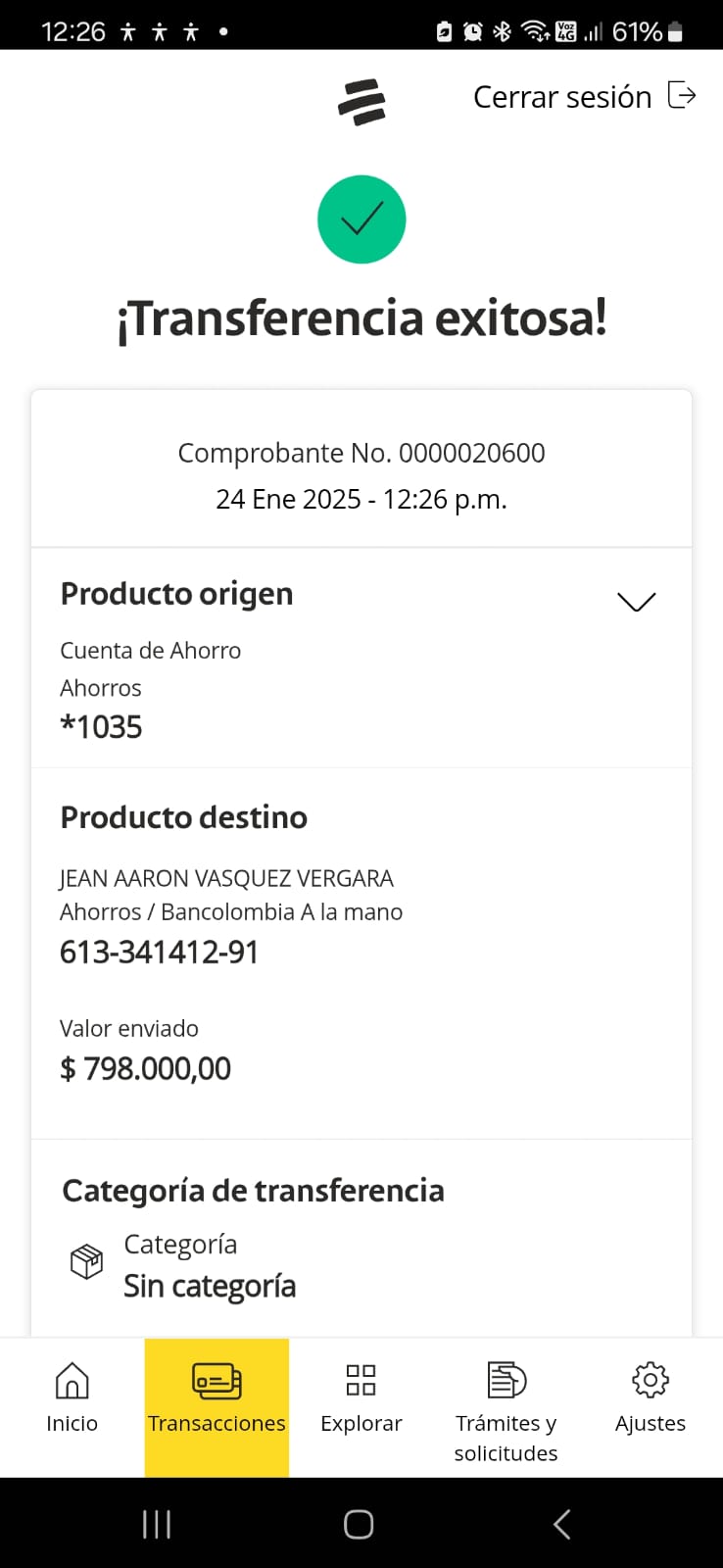The width and height of the screenshot is (723, 1568).
Task: Tap the category box icon
Action: pyautogui.click(x=86, y=1261)
